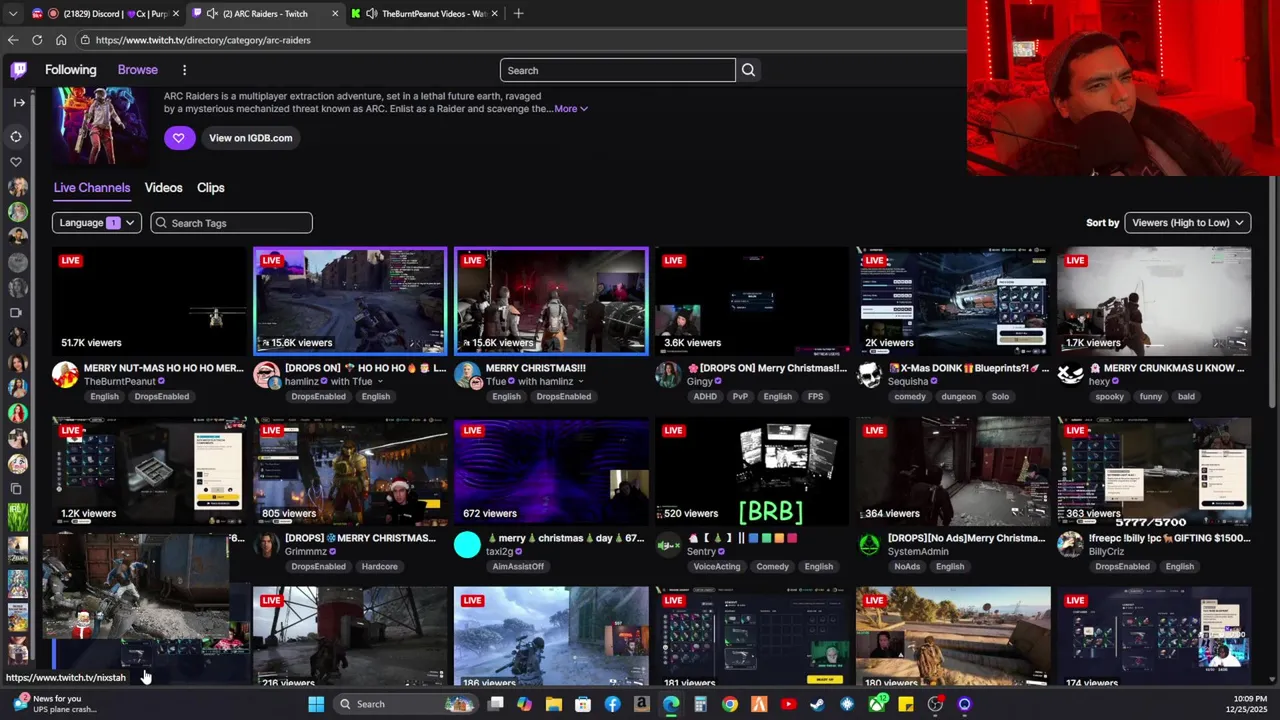Click the Gingy channel name link
This screenshot has width=1280, height=720.
[699, 381]
